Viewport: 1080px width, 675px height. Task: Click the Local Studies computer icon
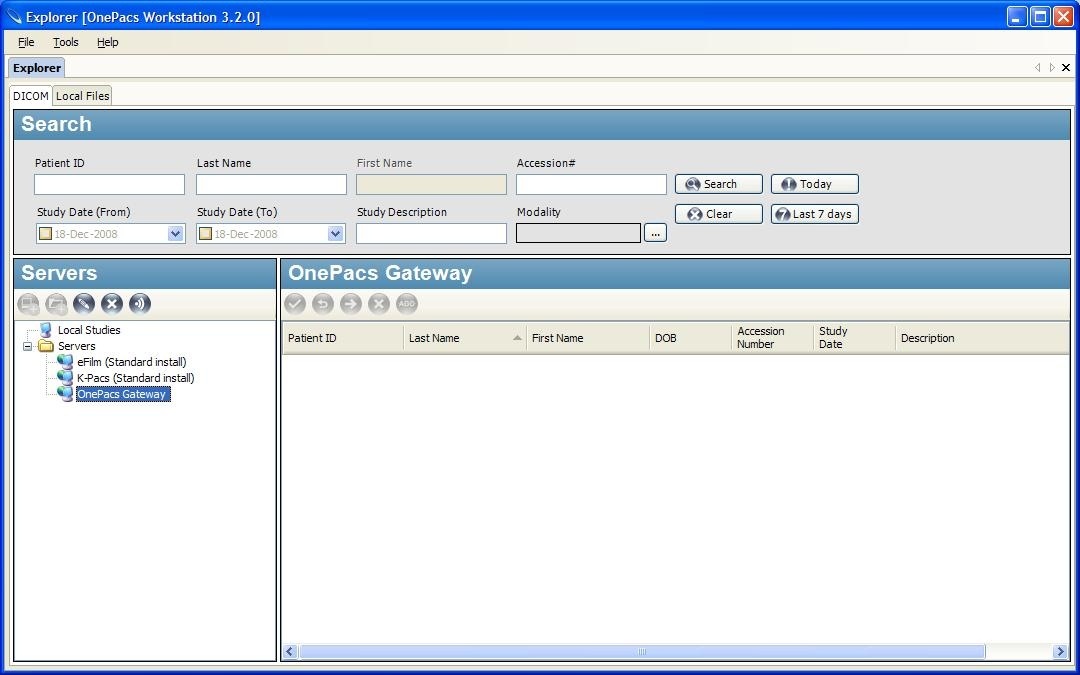coord(46,330)
